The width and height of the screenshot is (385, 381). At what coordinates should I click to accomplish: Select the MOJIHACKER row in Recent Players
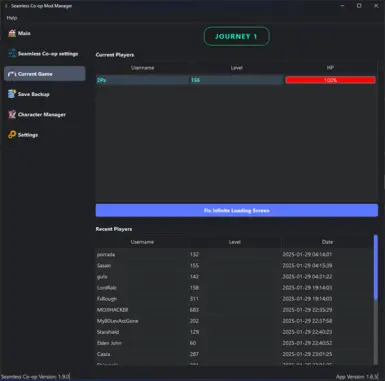point(234,310)
